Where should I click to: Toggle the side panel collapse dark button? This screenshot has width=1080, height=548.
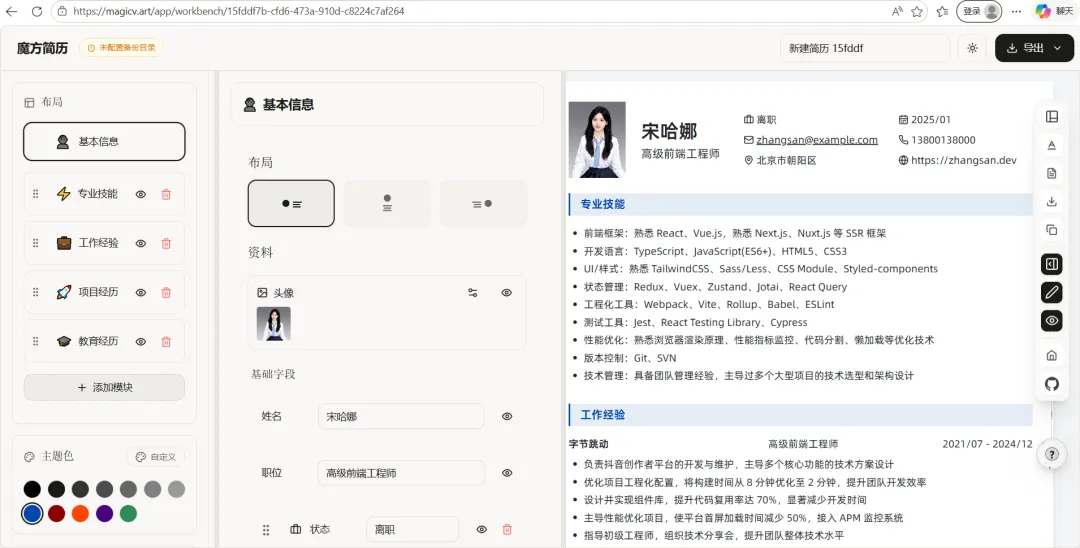(x=1051, y=264)
